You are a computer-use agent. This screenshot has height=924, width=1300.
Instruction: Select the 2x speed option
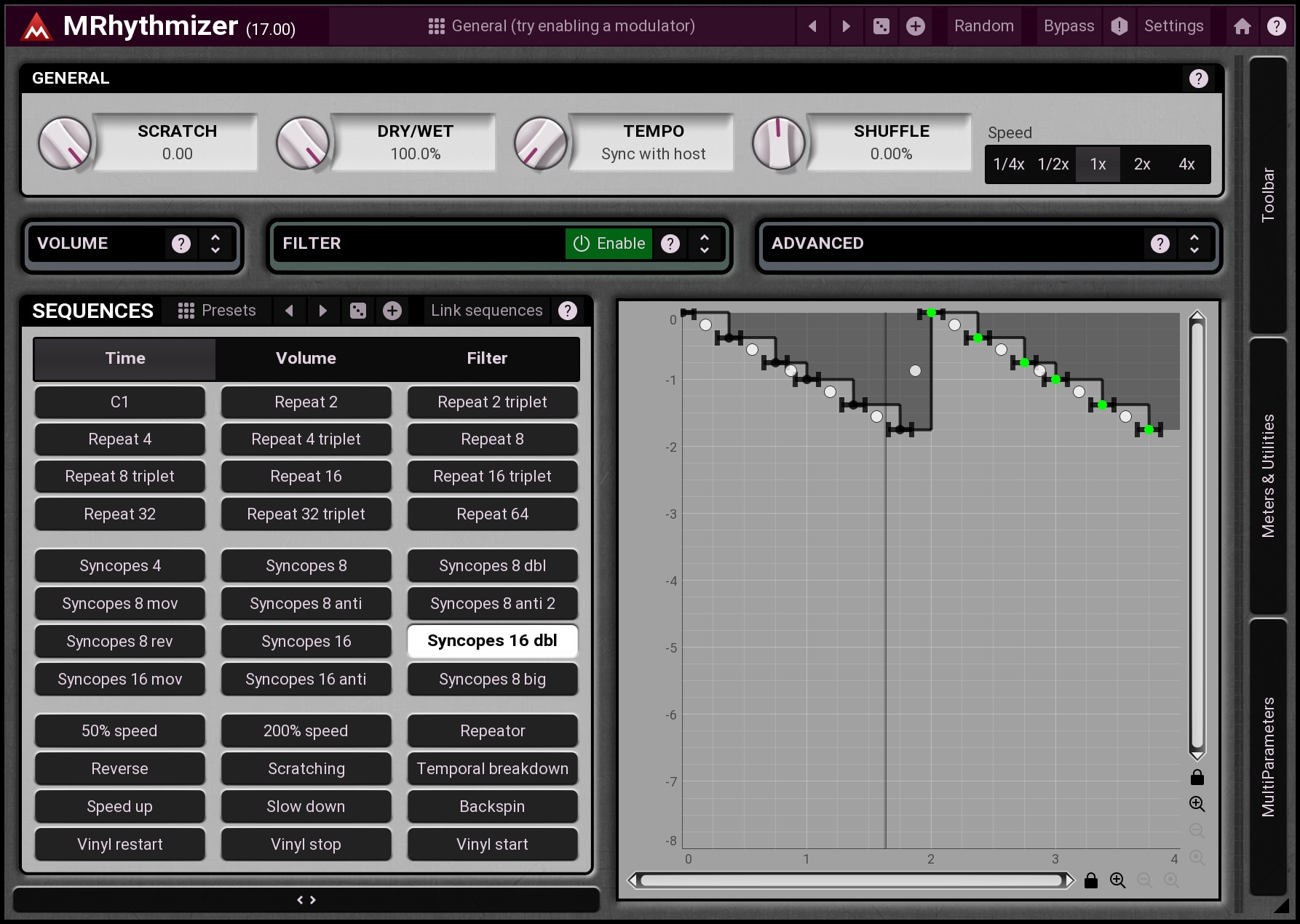pos(1141,164)
